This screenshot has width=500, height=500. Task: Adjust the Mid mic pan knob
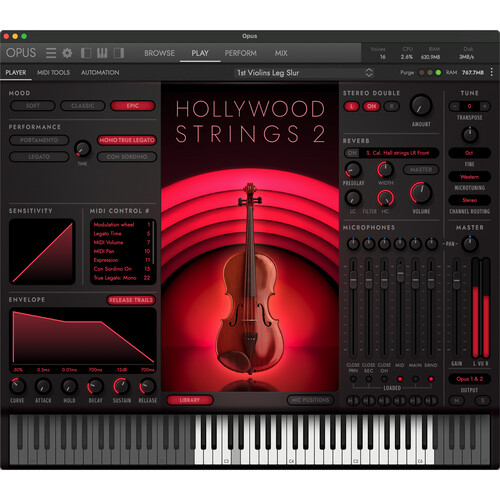click(400, 244)
